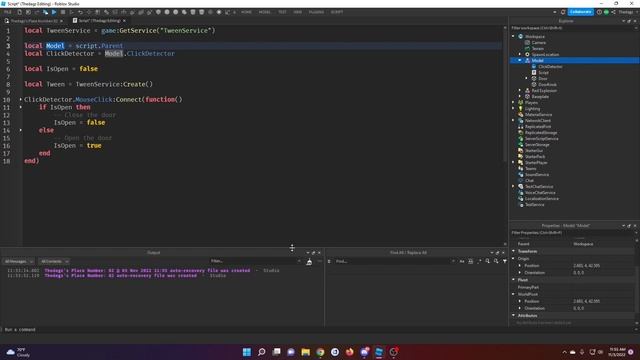Select ReplicatedStorage in Explorer

[x=541, y=133]
